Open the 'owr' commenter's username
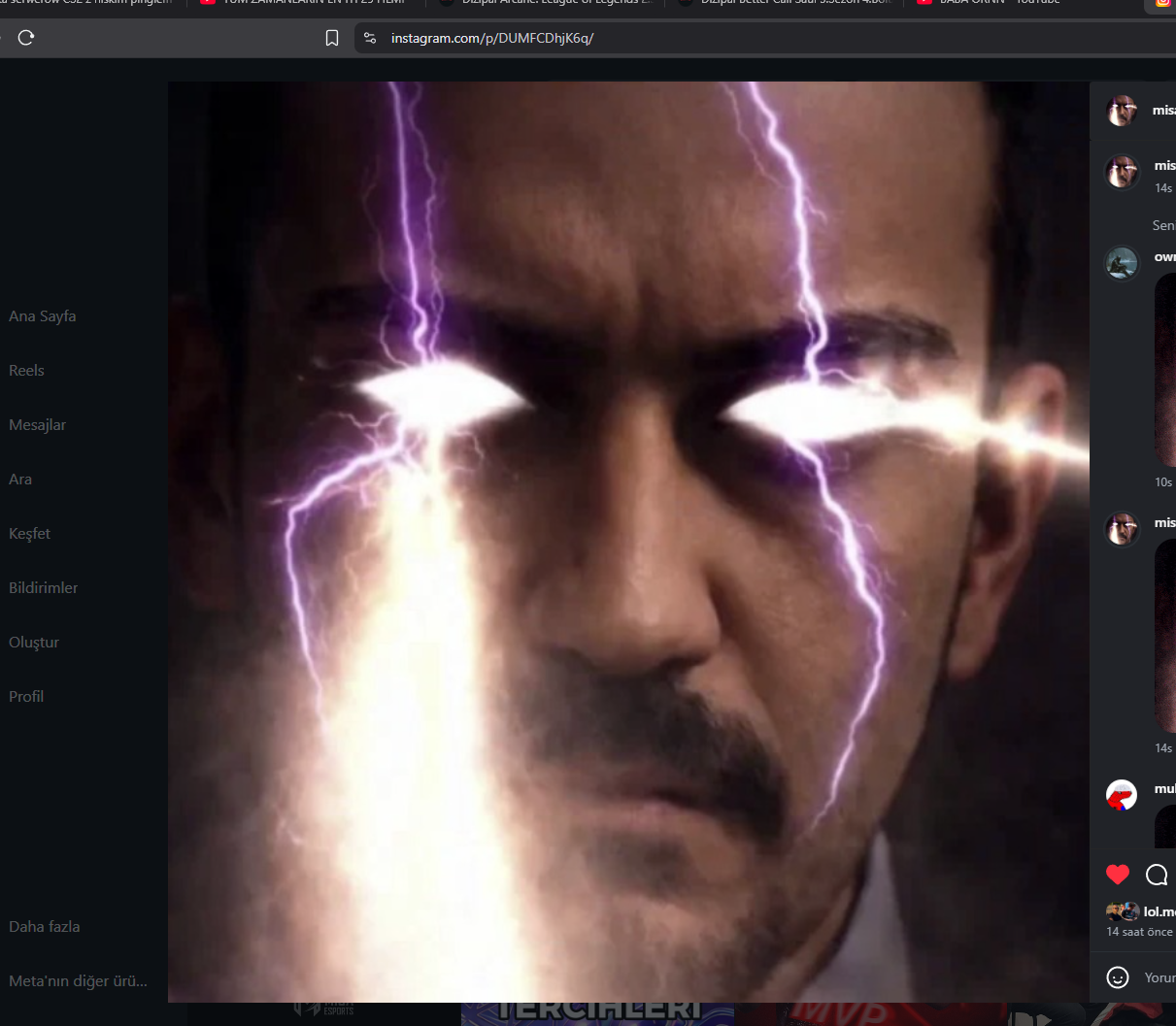 pos(1164,257)
